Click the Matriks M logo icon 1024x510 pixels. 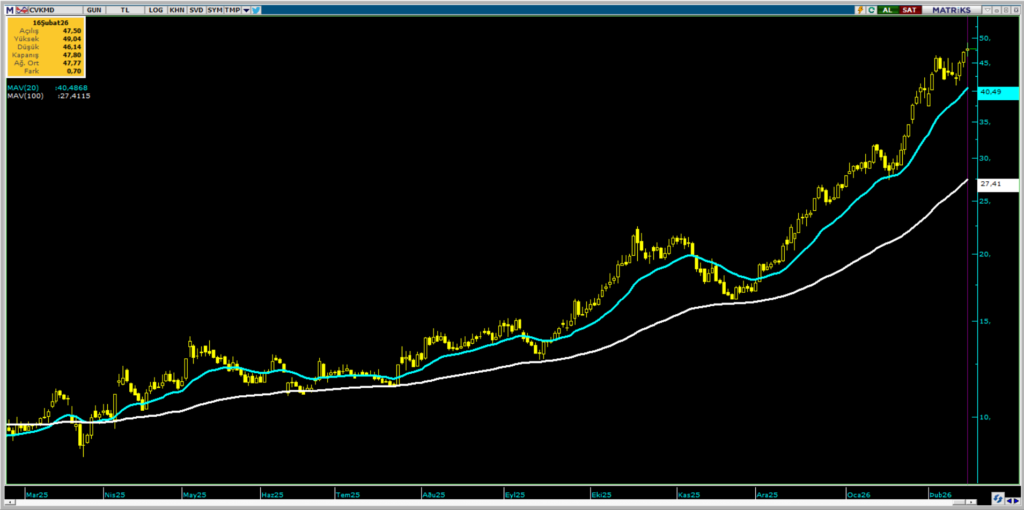pos(10,9)
